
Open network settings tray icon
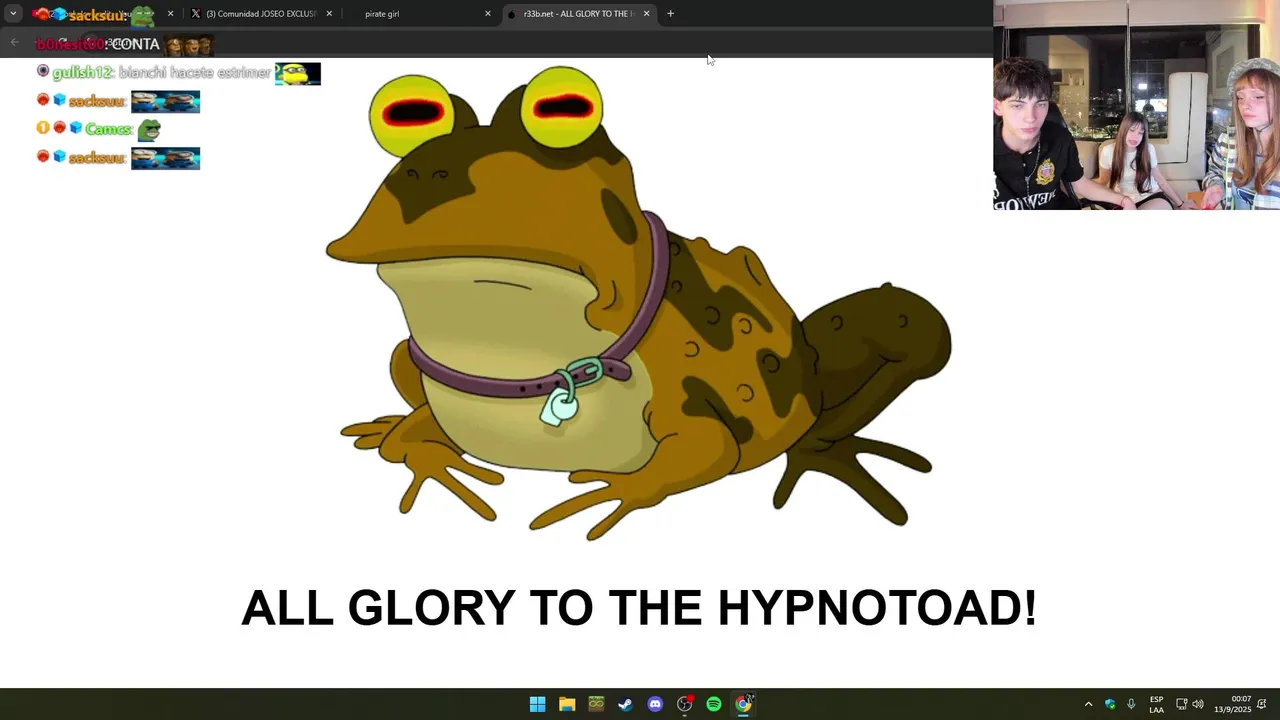[x=1181, y=704]
